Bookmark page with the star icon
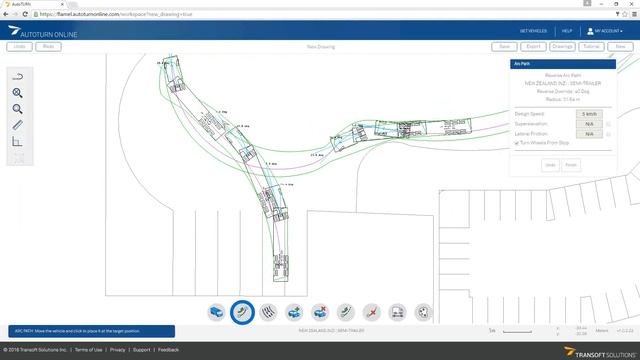This screenshot has width=640, height=360. pyautogui.click(x=625, y=14)
